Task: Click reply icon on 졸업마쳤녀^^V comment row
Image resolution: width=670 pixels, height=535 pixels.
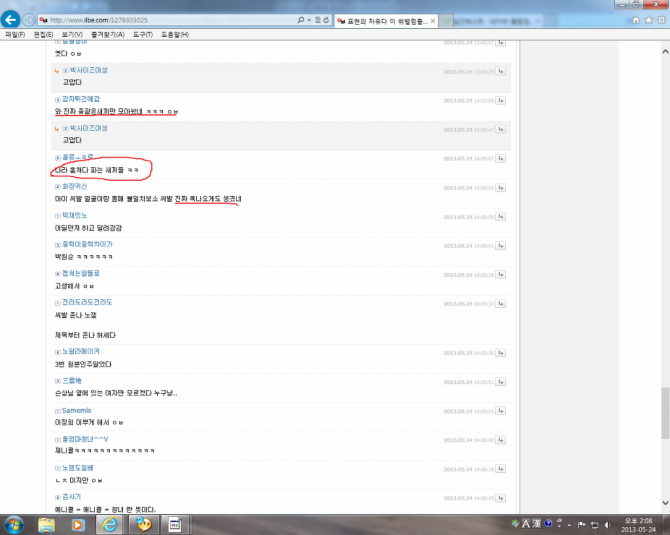Action: (501, 440)
